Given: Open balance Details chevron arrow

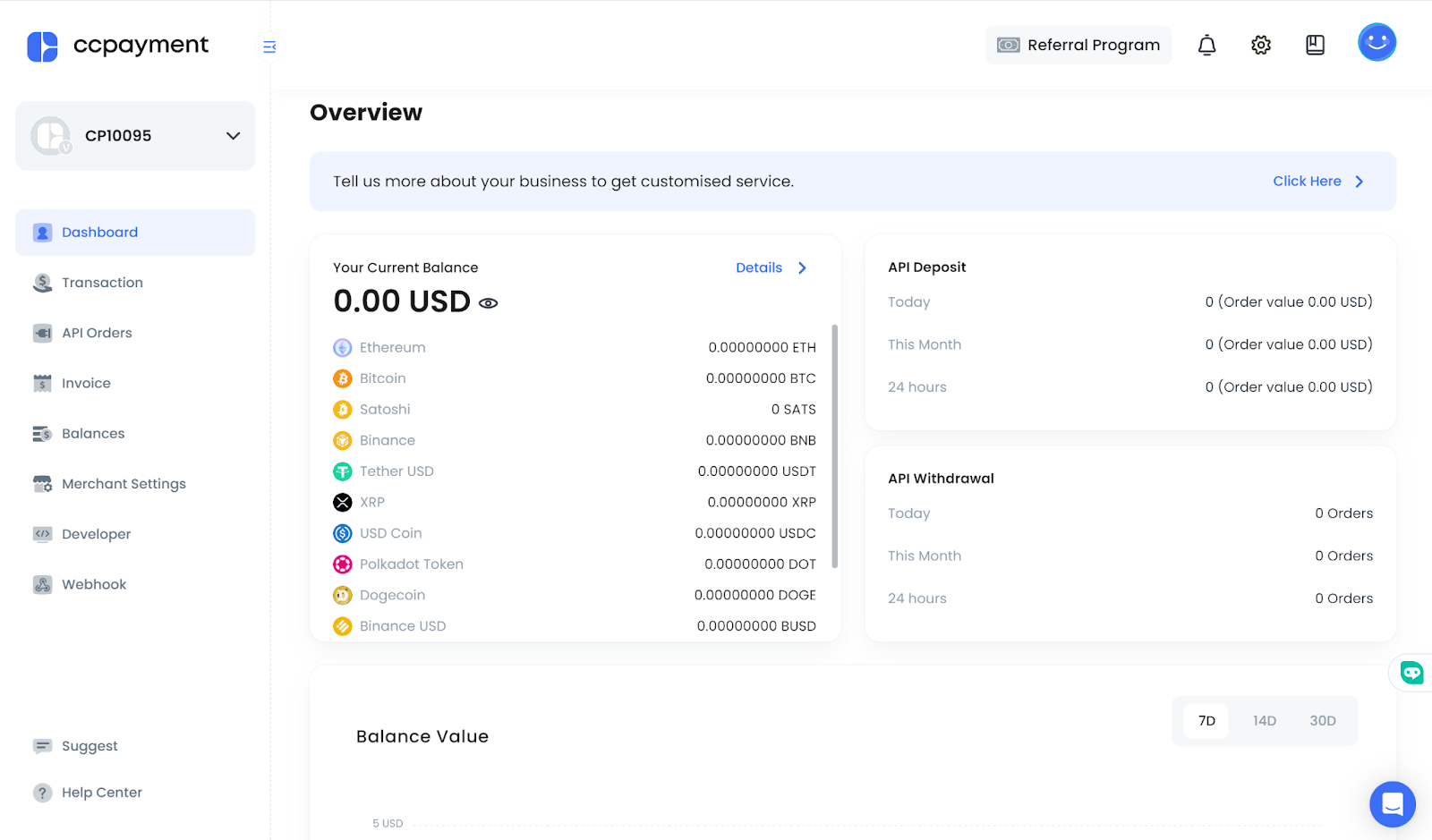Looking at the screenshot, I should tap(802, 267).
